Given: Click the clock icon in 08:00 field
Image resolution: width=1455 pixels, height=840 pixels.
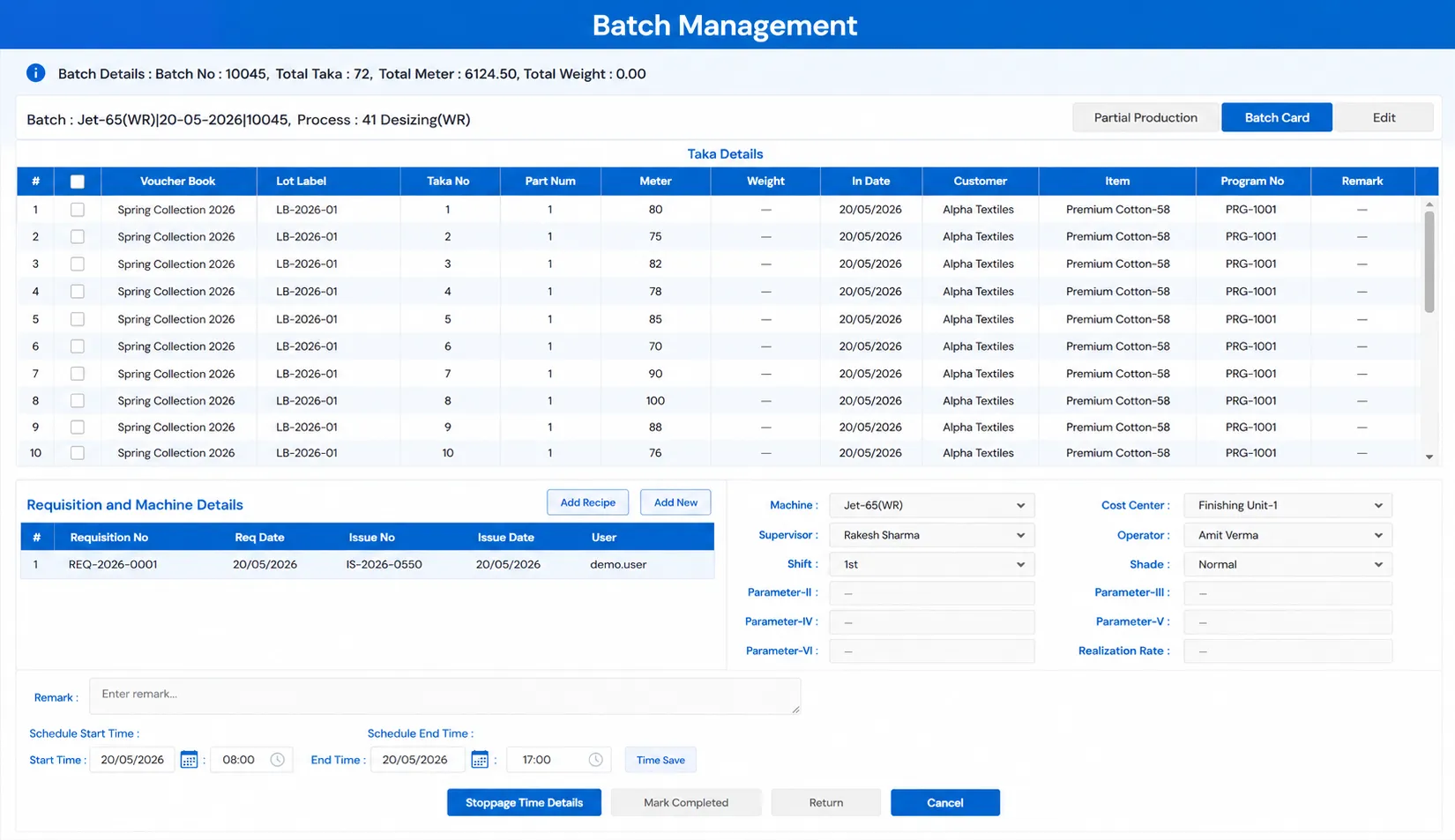Looking at the screenshot, I should 277,760.
